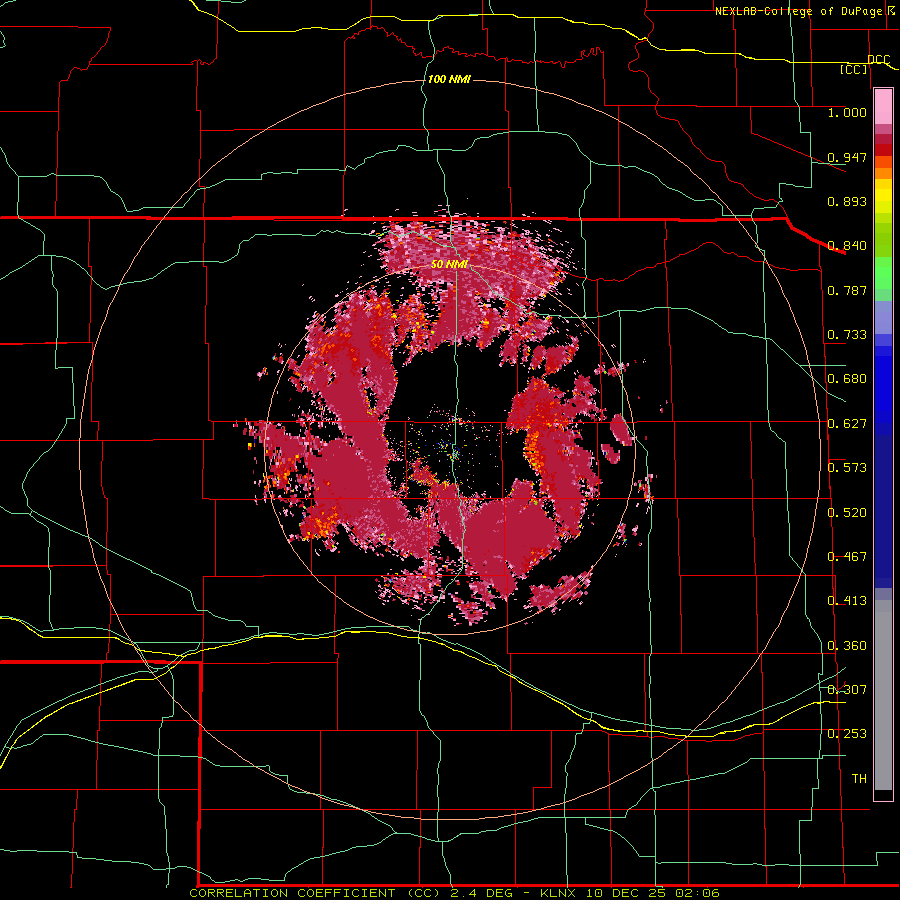This screenshot has width=900, height=900.
Task: Click the 100 NMI range ring label
Action: coord(449,79)
